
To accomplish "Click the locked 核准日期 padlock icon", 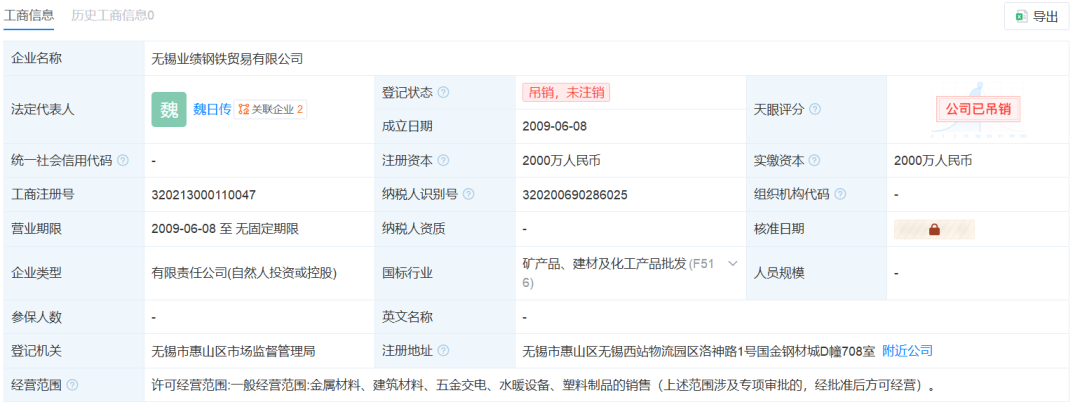I will [934, 229].
